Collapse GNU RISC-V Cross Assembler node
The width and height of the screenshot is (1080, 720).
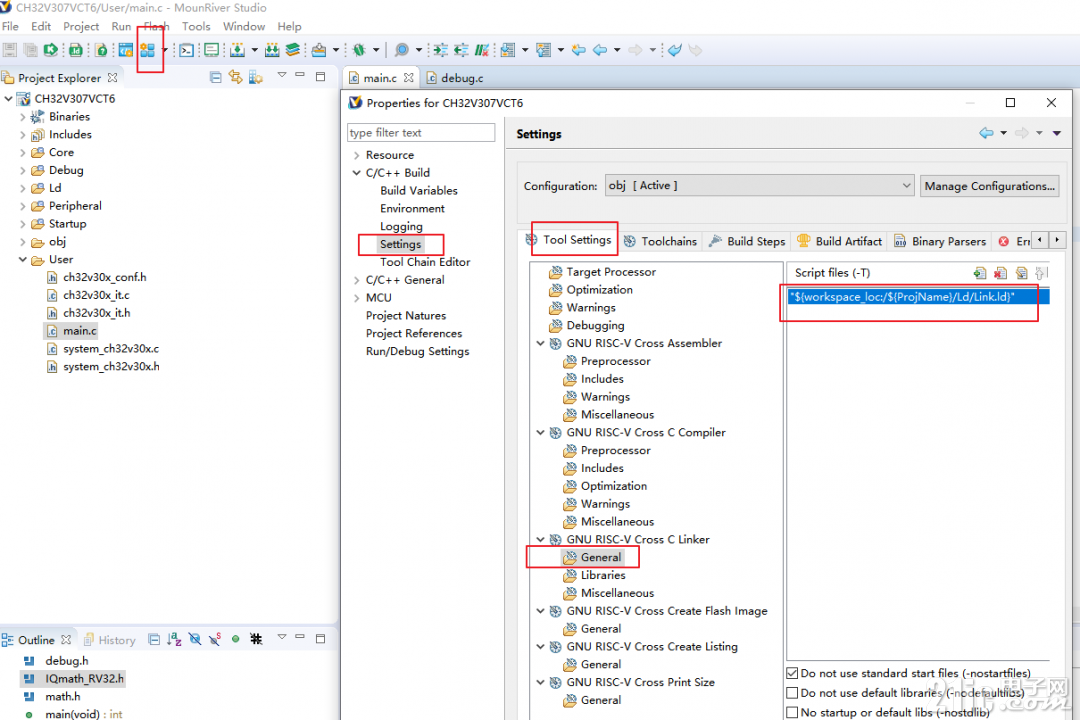pyautogui.click(x=541, y=343)
